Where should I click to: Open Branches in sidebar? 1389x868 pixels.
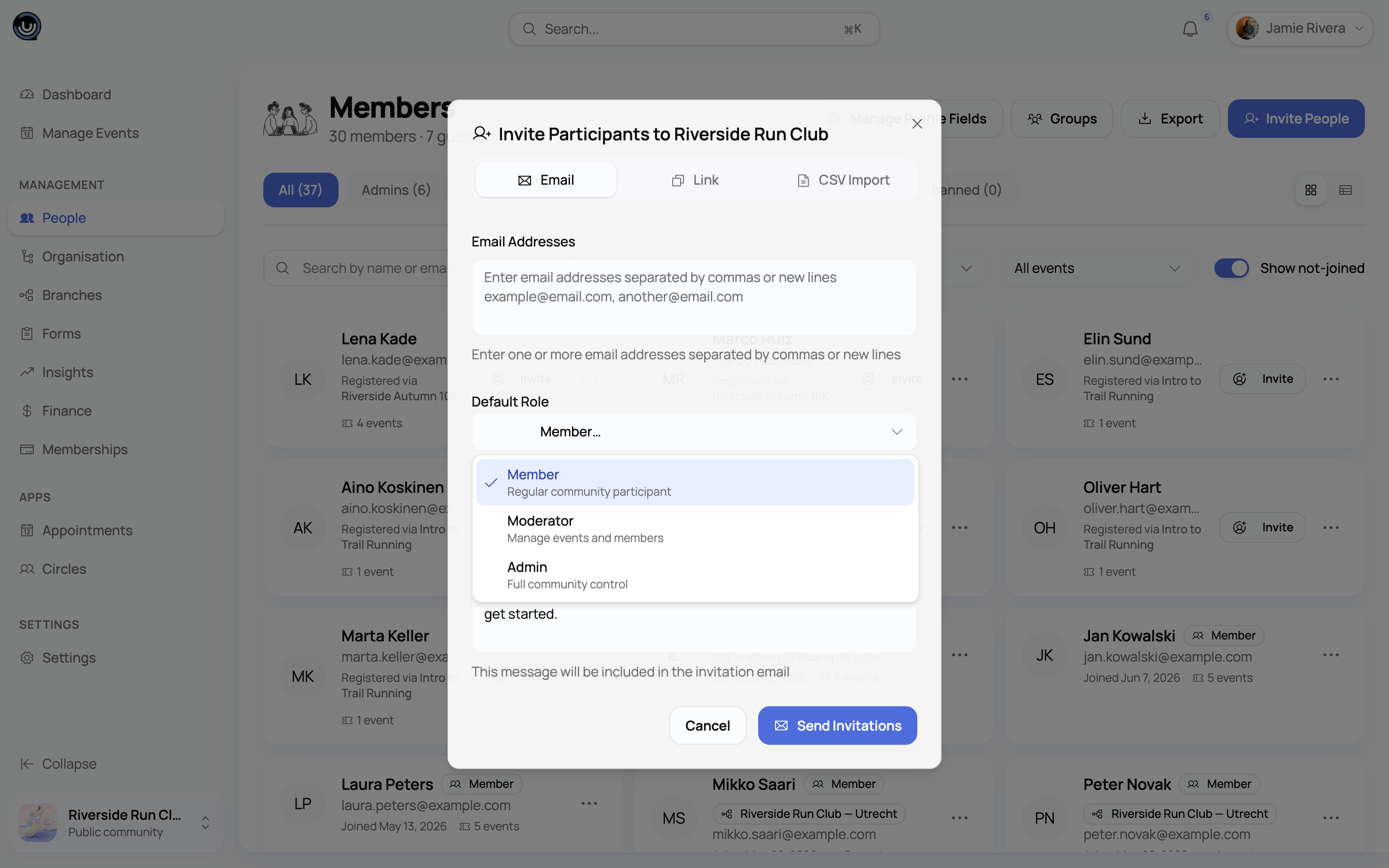point(115,295)
